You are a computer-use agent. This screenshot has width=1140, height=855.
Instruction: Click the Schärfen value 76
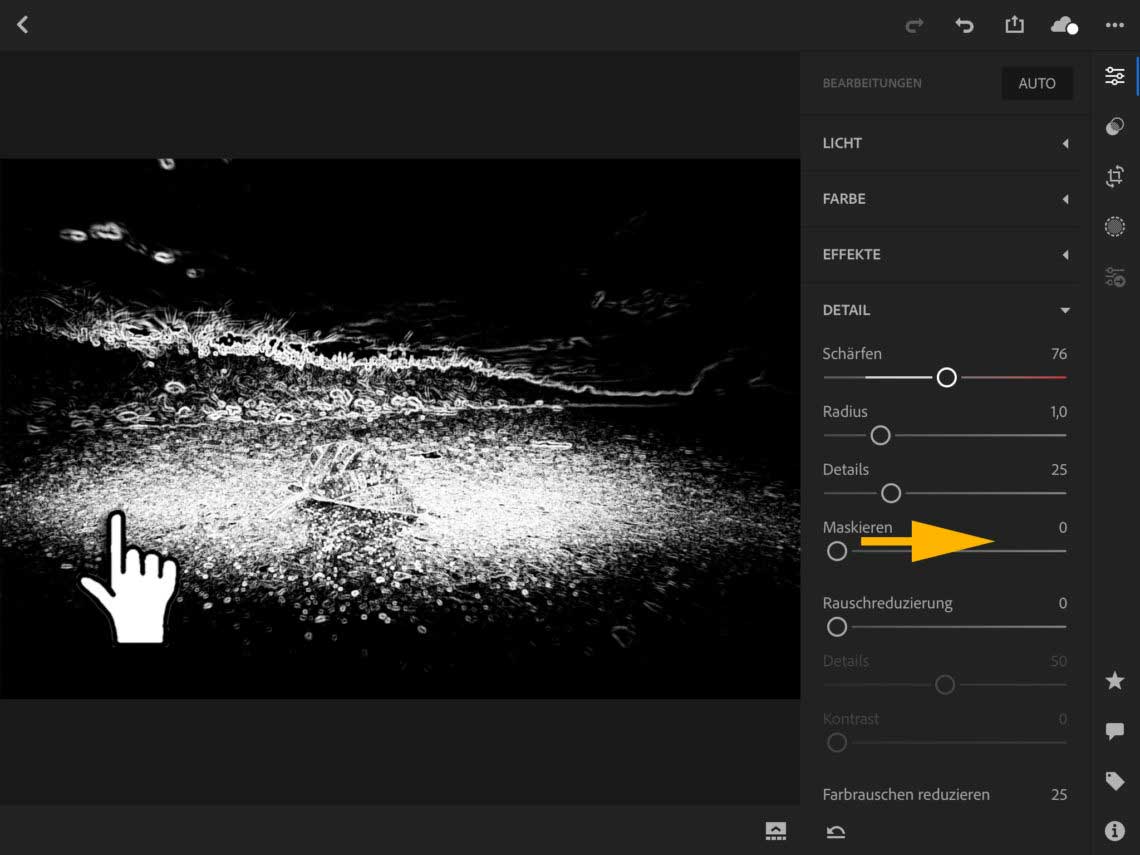click(x=1059, y=354)
